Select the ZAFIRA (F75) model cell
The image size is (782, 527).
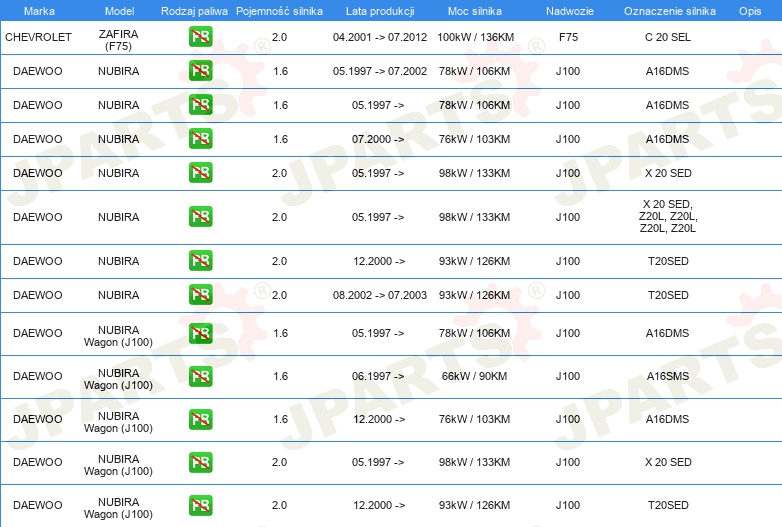(119, 40)
